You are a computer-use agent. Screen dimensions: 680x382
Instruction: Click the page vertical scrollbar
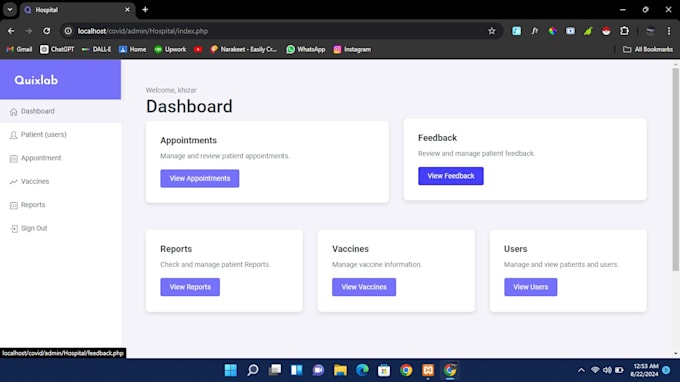pyautogui.click(x=675, y=169)
